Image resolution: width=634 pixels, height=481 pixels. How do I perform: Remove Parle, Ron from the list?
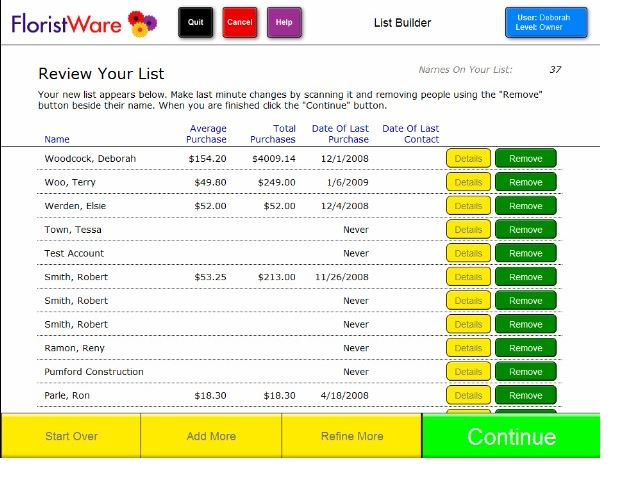[526, 395]
